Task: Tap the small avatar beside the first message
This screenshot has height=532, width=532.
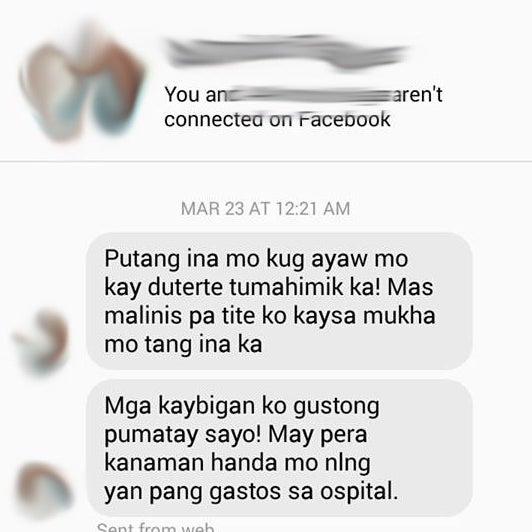Action: tap(41, 343)
